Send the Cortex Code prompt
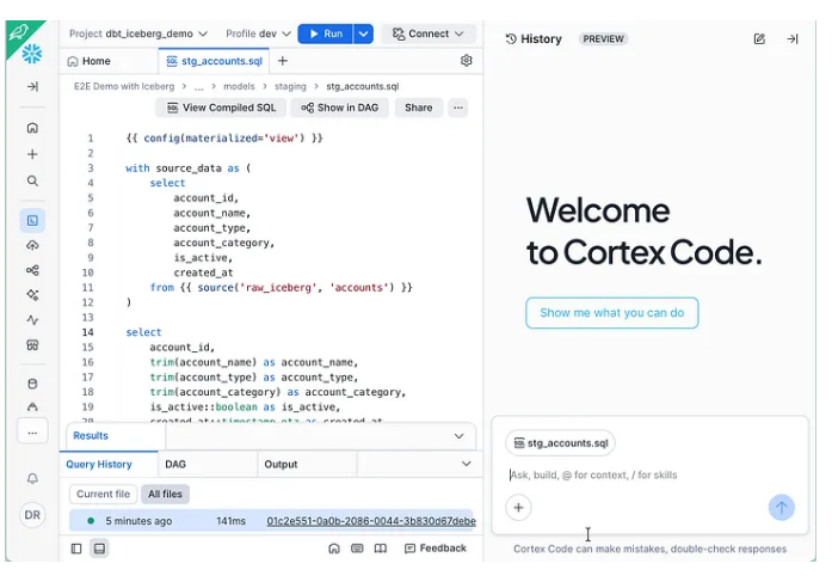 click(781, 508)
